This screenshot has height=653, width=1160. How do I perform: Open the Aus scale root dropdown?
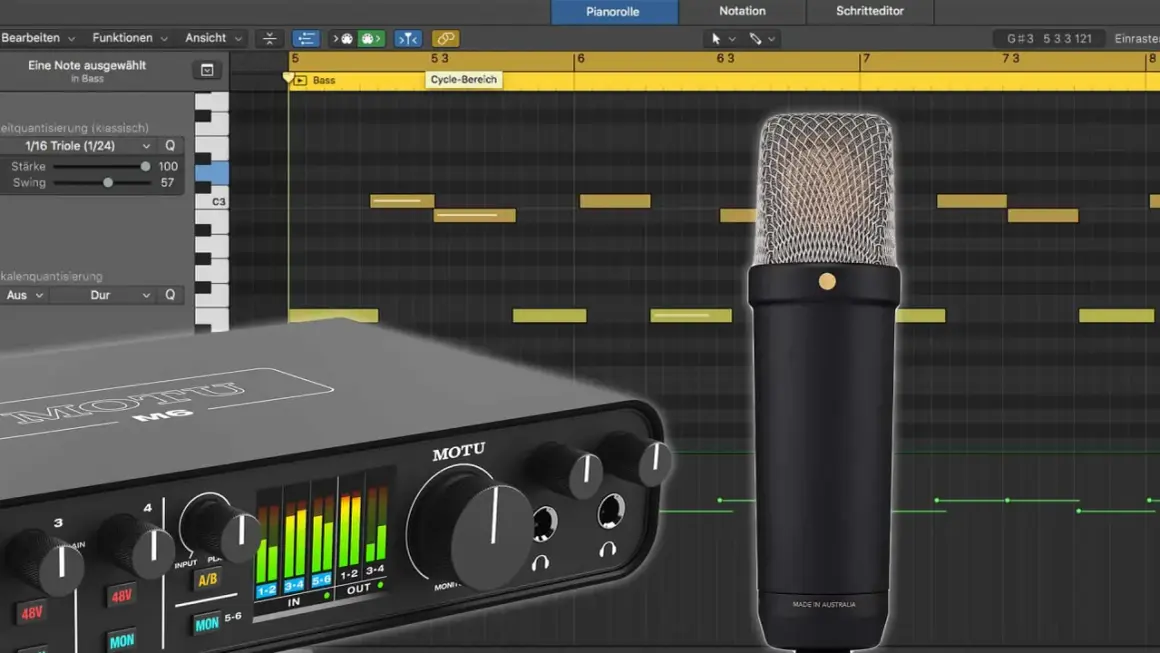[x=24, y=295]
